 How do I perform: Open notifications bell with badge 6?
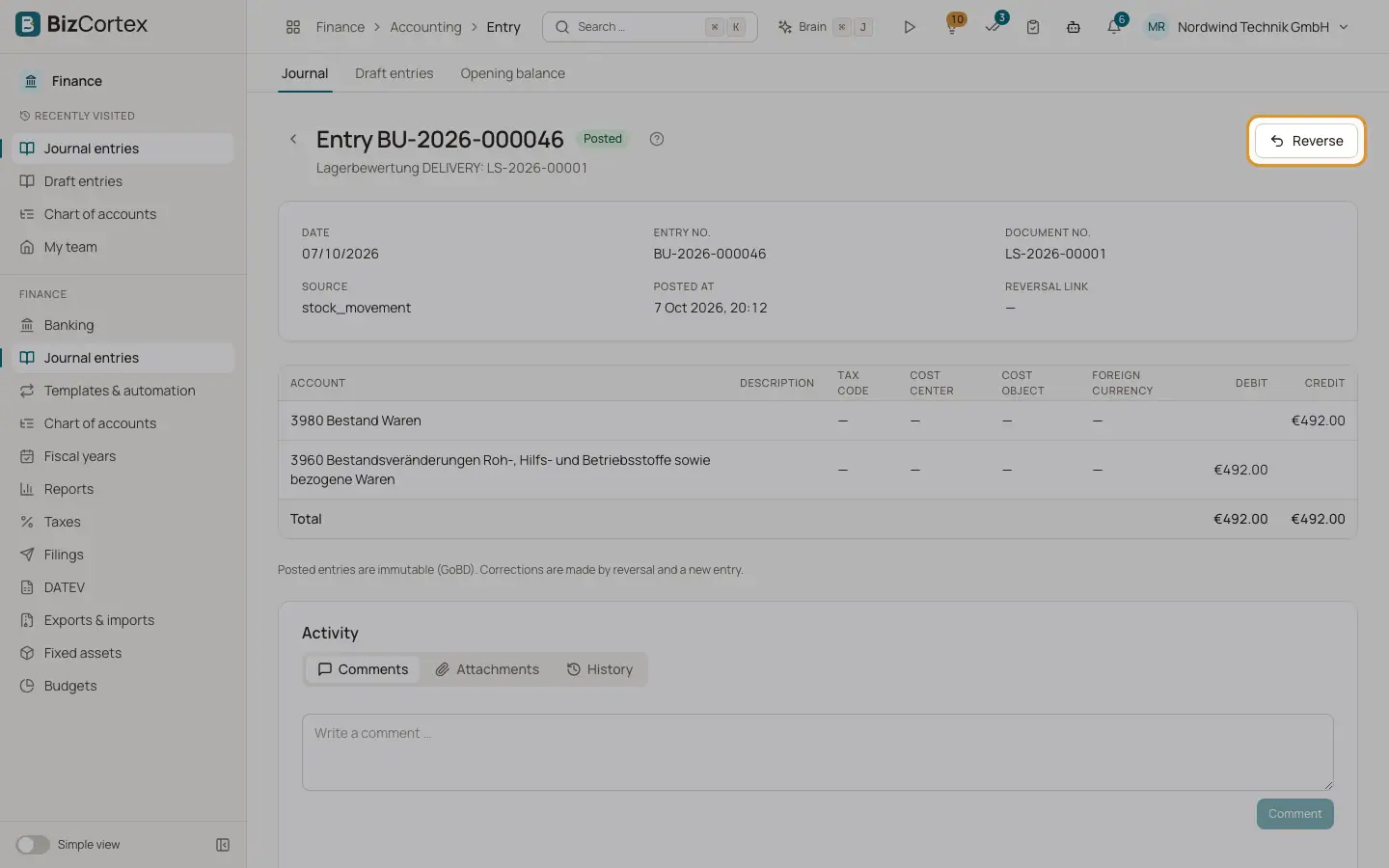coord(1114,27)
